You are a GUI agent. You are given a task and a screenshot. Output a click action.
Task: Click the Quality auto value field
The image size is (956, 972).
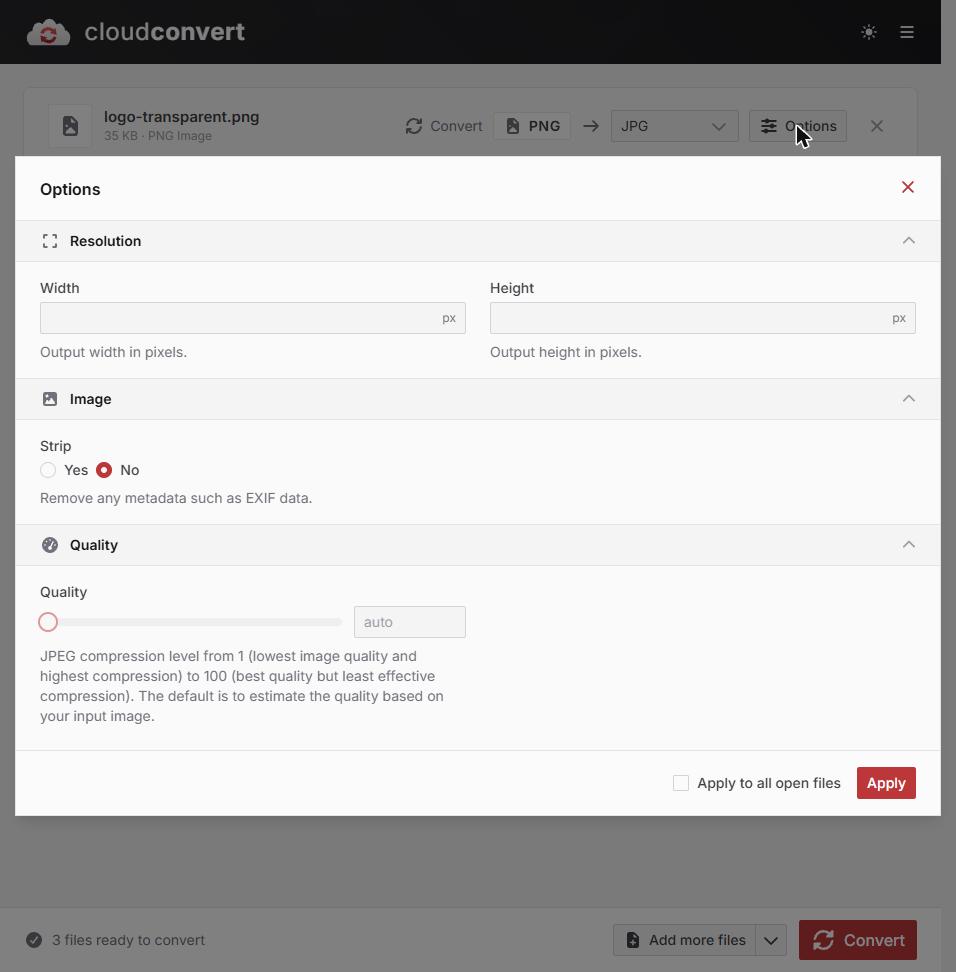[409, 622]
